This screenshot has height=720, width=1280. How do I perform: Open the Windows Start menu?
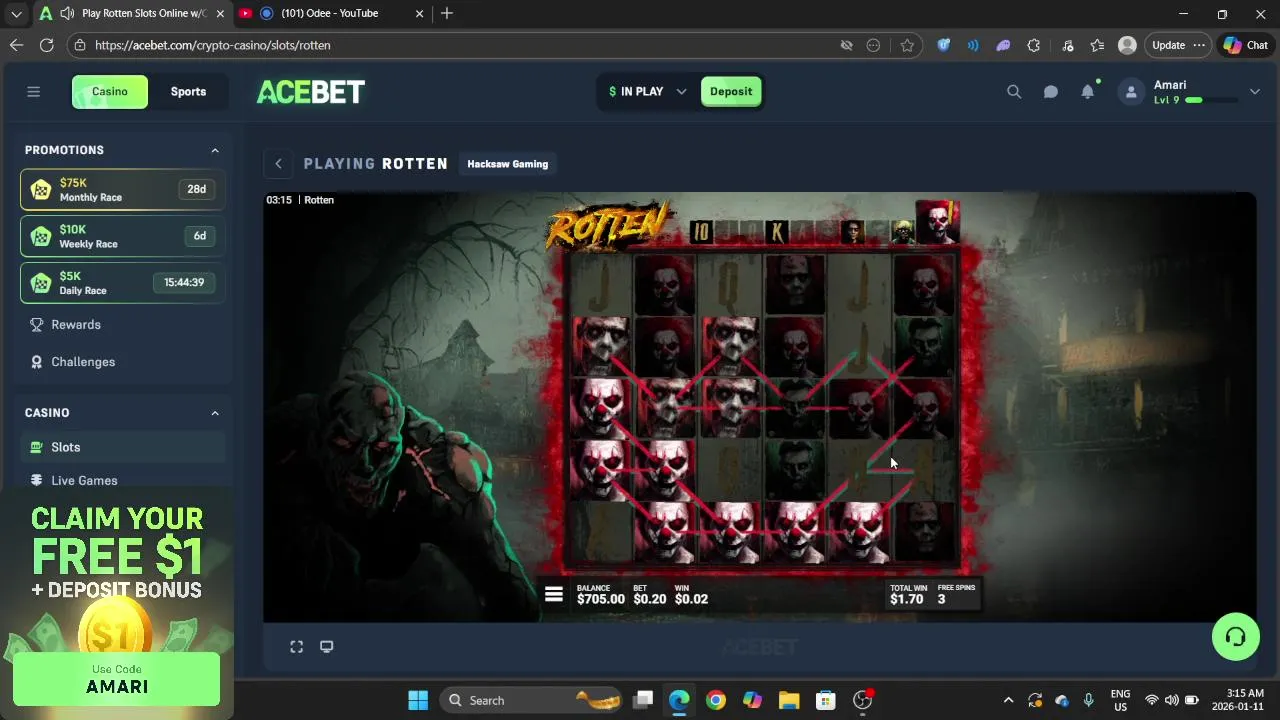(418, 700)
